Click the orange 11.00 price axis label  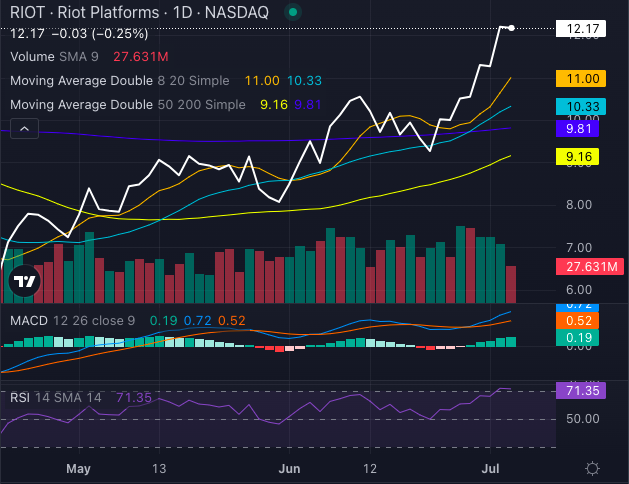(581, 79)
